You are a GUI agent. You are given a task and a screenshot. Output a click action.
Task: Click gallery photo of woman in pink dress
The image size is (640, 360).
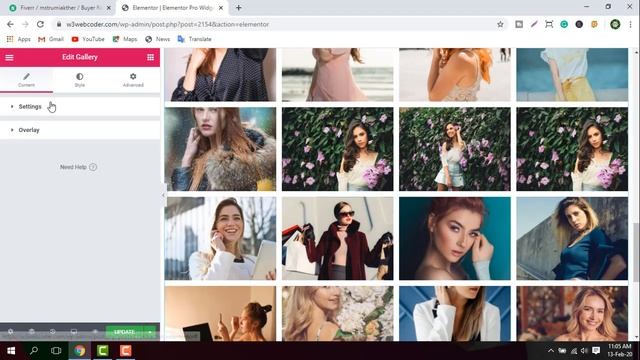pyautogui.click(x=338, y=75)
